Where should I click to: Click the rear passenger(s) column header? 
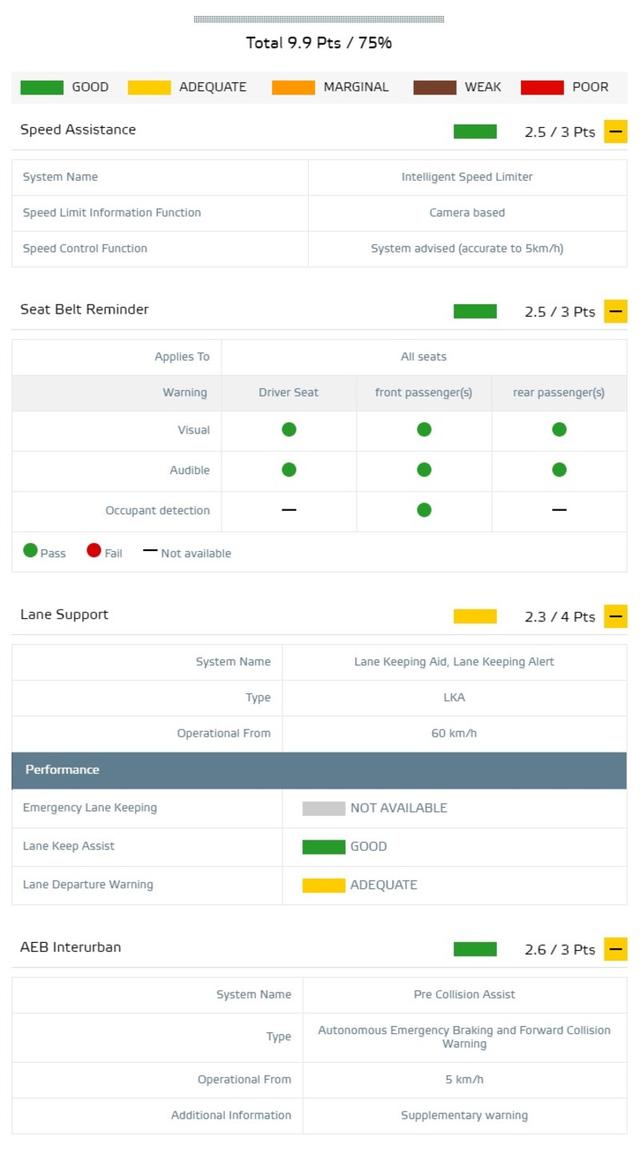tap(559, 393)
